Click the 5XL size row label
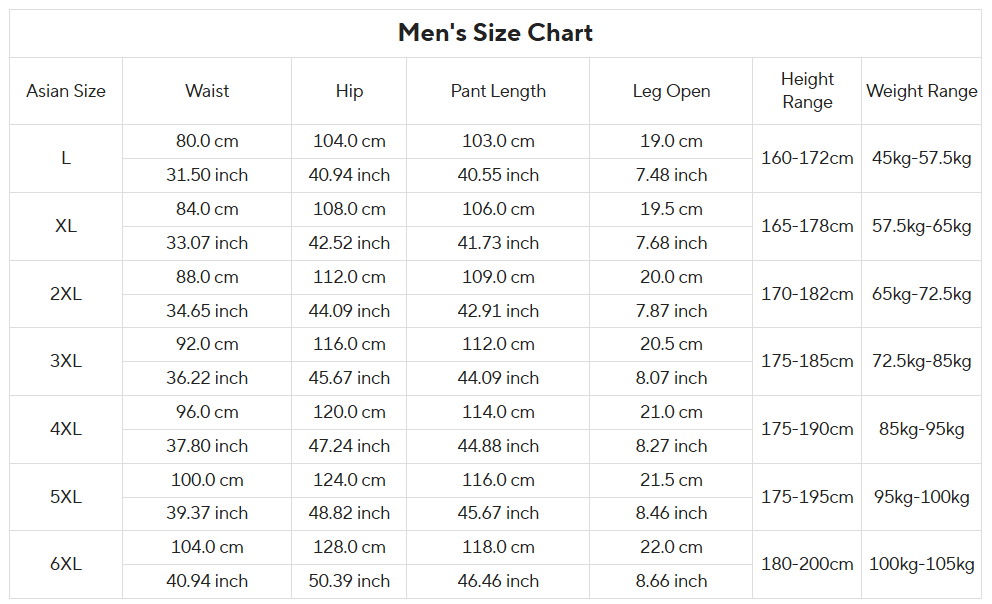Viewport: 992px width, 604px height. 66,497
